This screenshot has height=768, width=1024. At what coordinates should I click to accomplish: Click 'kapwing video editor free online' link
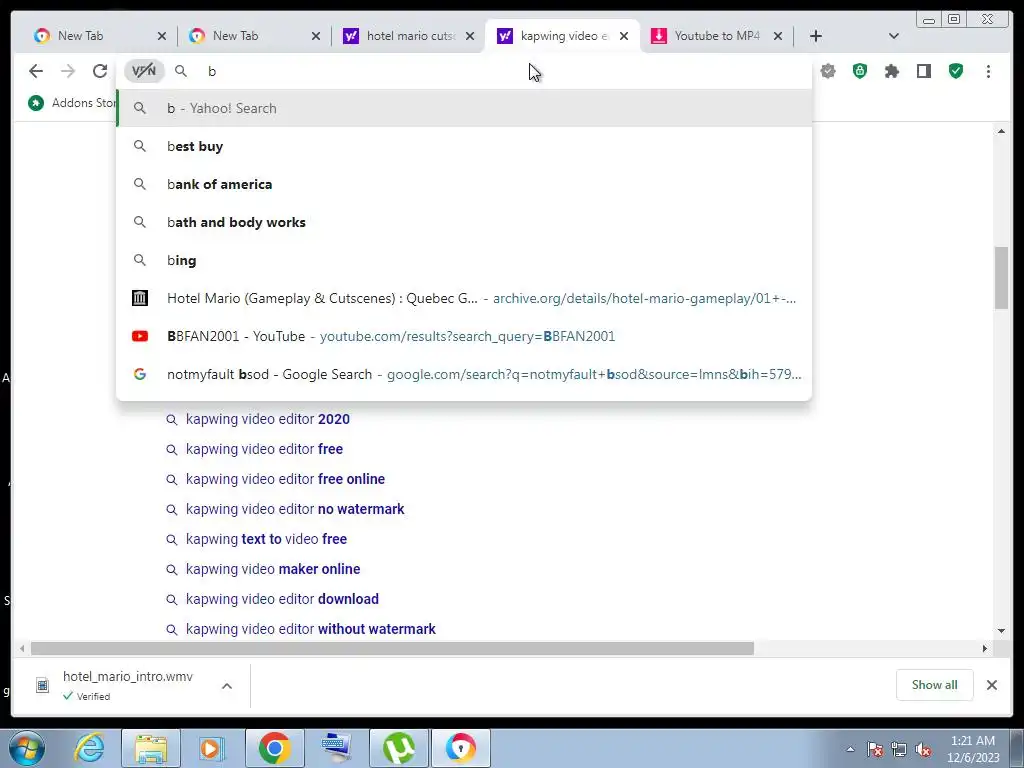pyautogui.click(x=285, y=479)
